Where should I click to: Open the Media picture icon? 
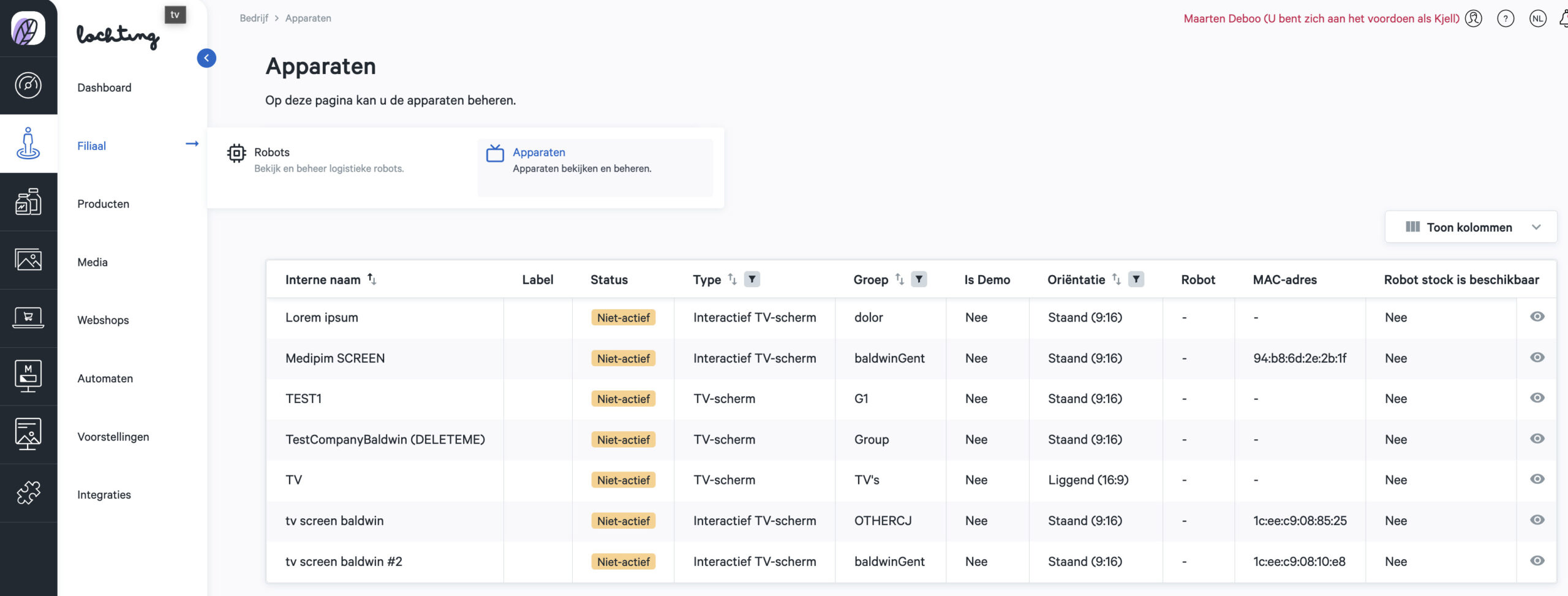(28, 260)
